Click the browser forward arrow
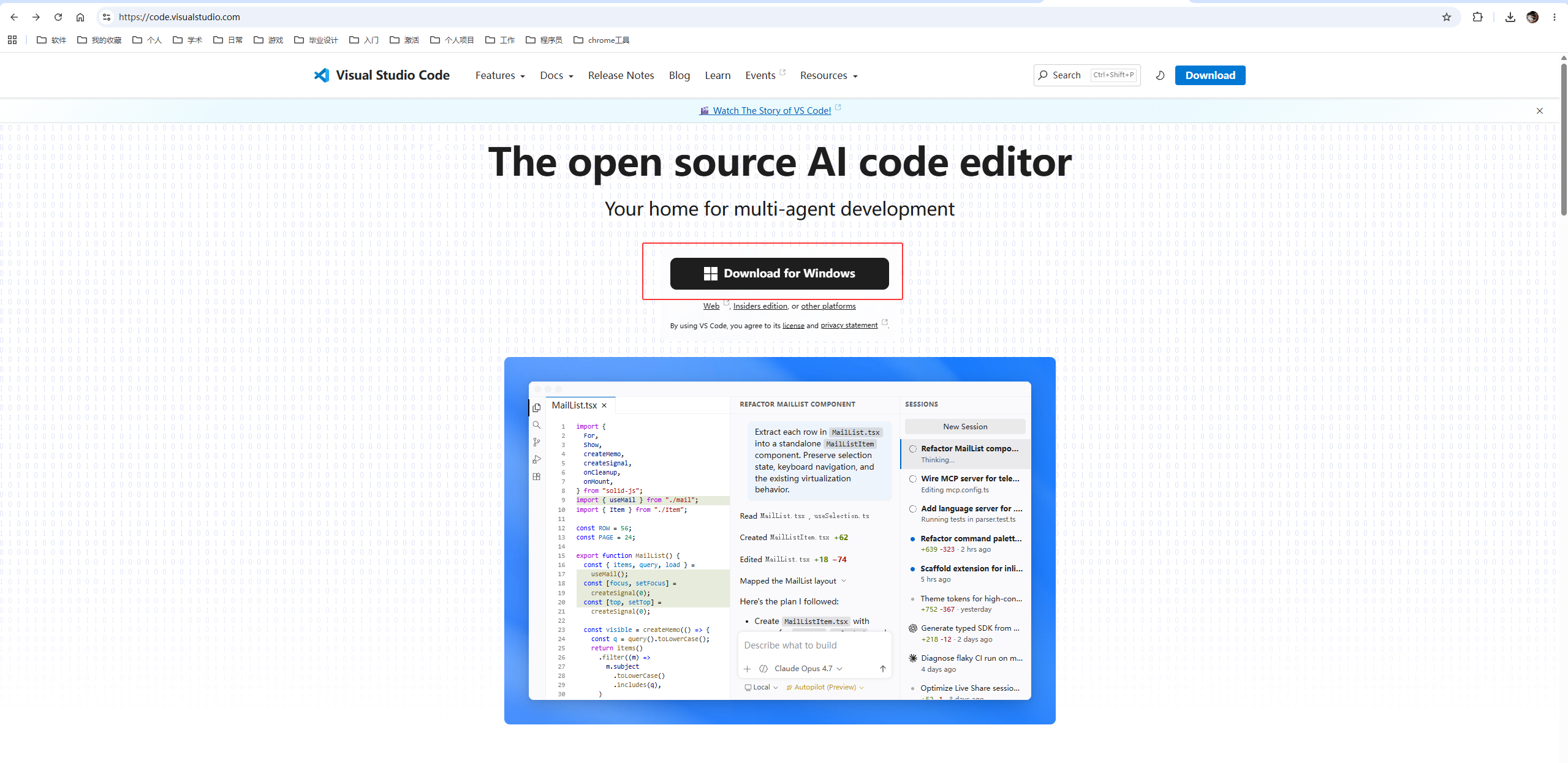This screenshot has width=1568, height=763. 36,17
